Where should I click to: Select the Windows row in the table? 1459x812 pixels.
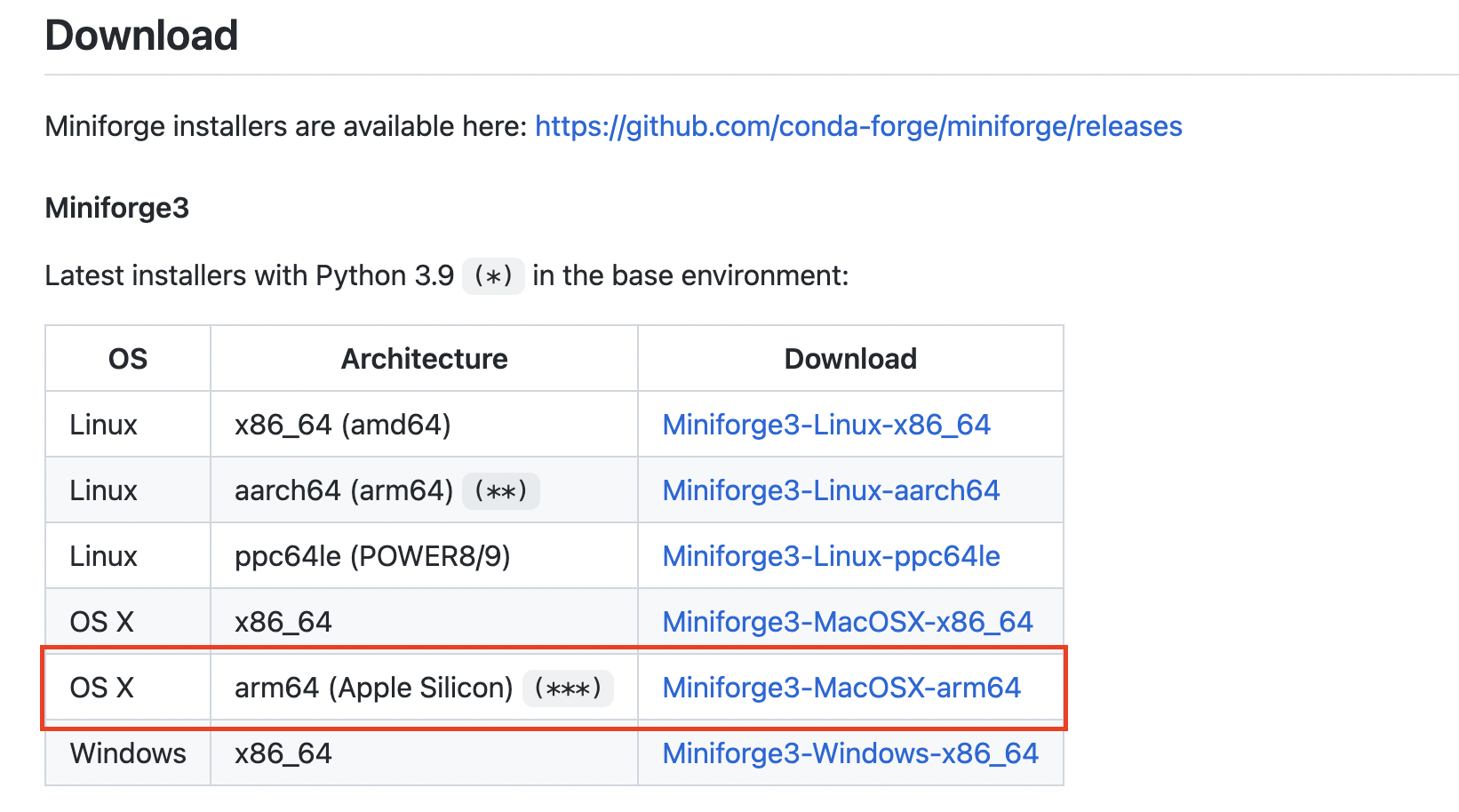126,752
